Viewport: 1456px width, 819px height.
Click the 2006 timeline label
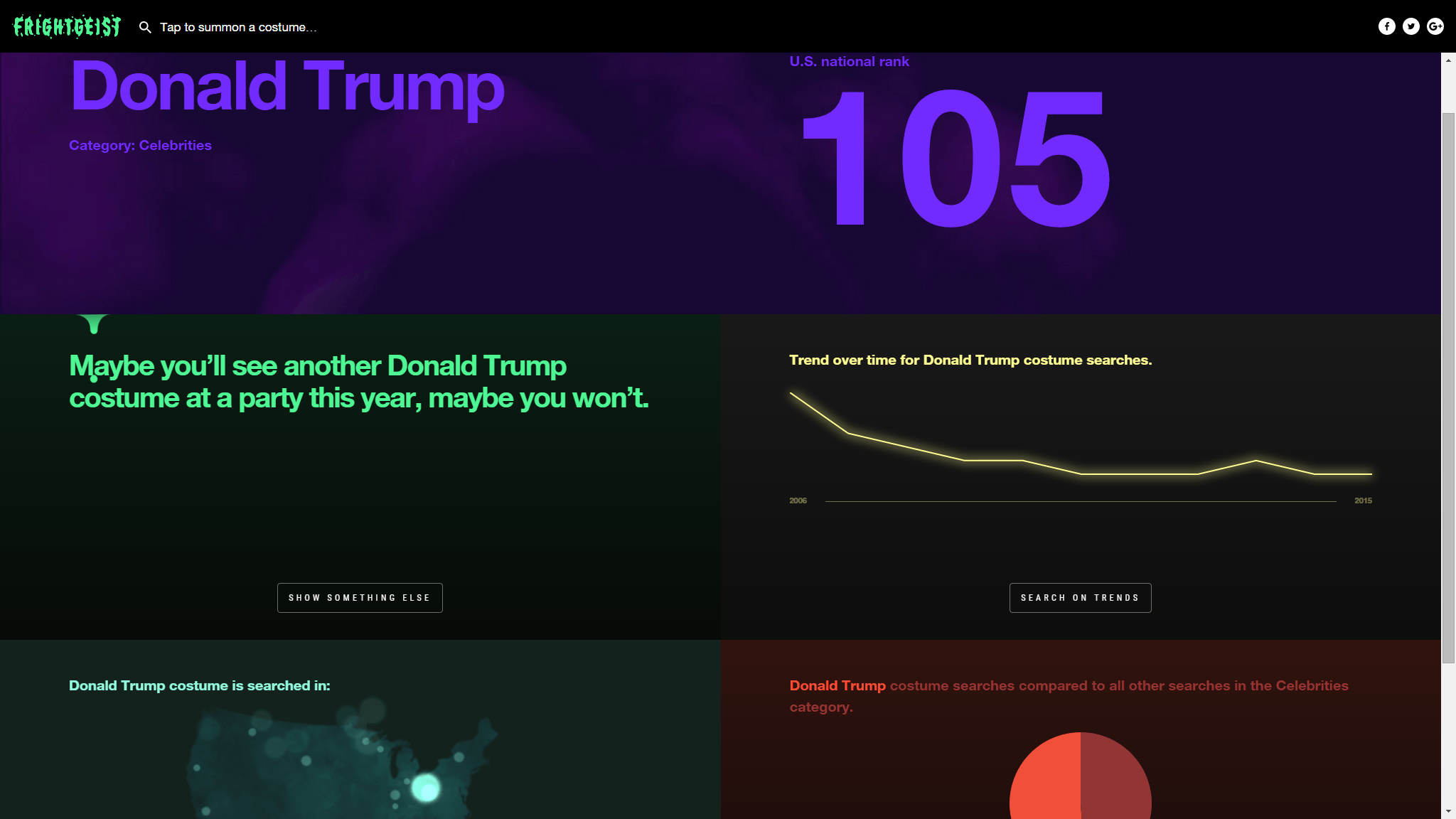[798, 500]
